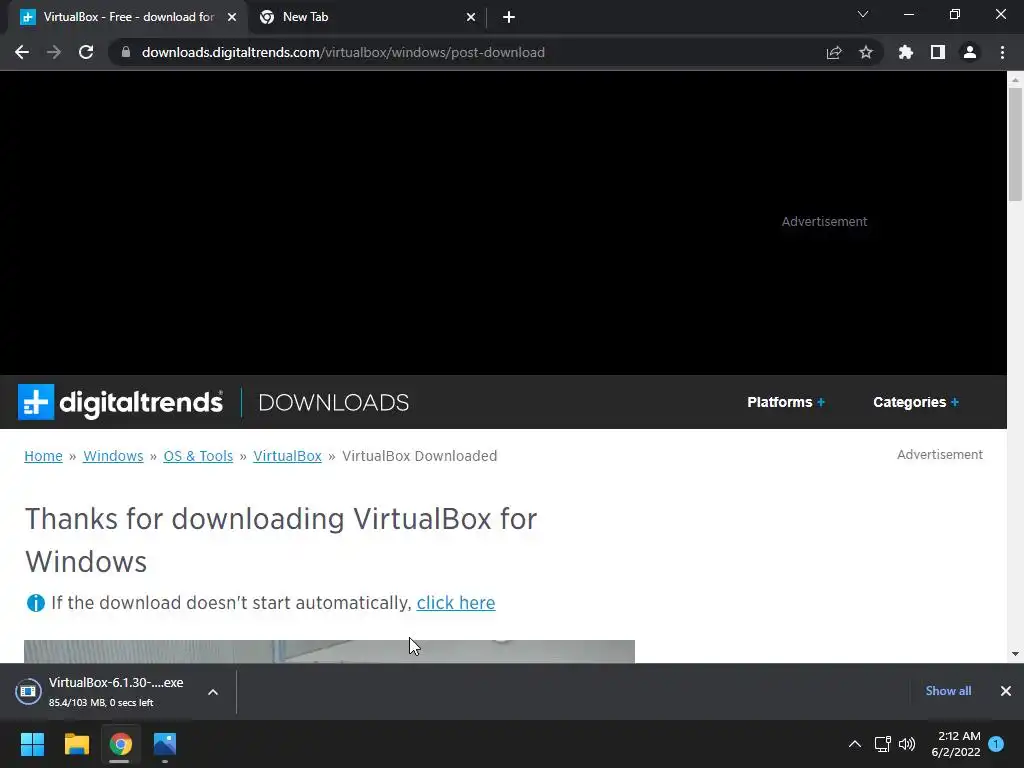
Task: Close the downloads bar
Action: pyautogui.click(x=1006, y=691)
